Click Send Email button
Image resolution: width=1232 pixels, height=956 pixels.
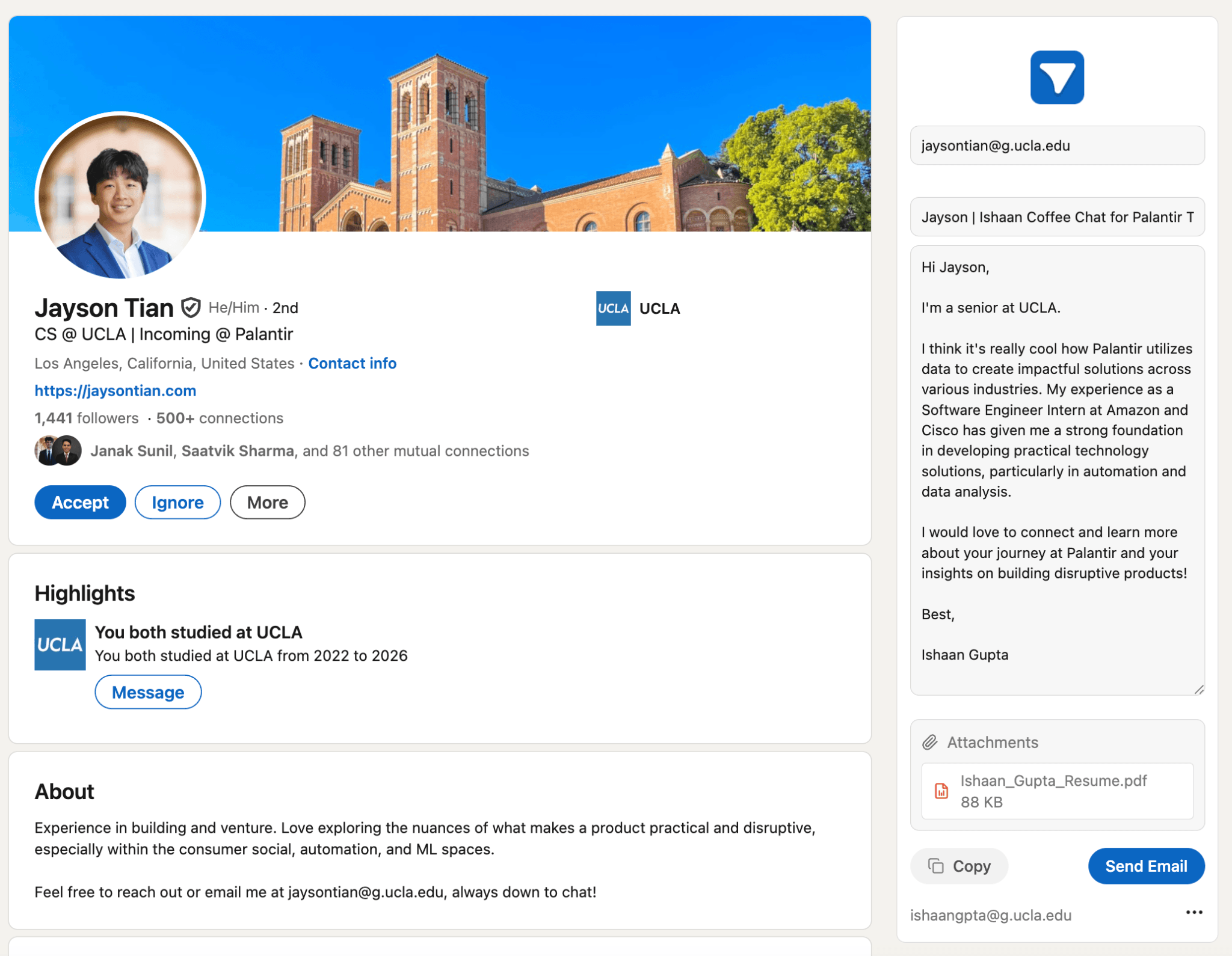(1146, 866)
